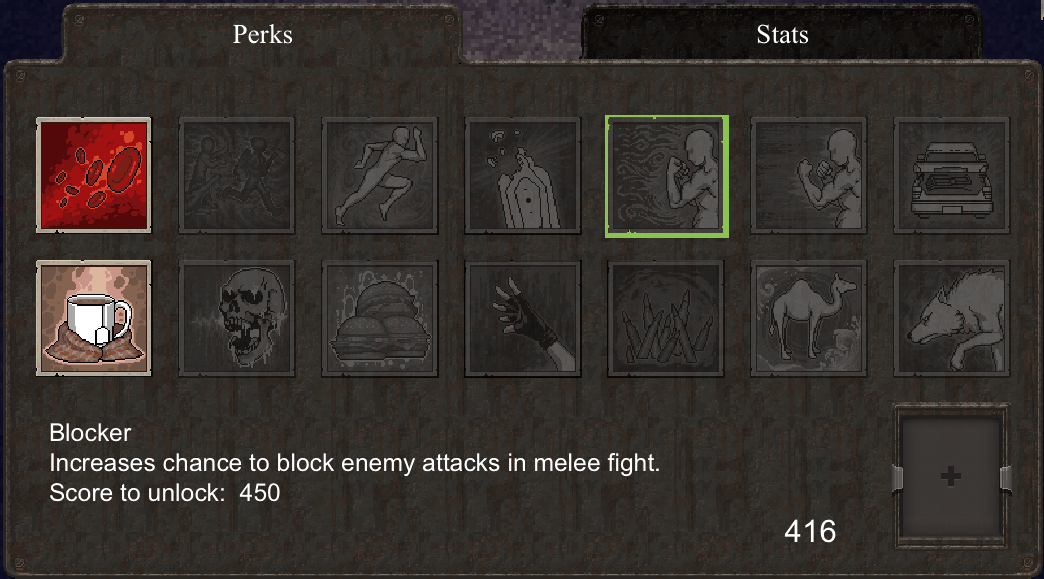Pick the camel perk icon
Screen dimensions: 1044x579
[x=808, y=318]
